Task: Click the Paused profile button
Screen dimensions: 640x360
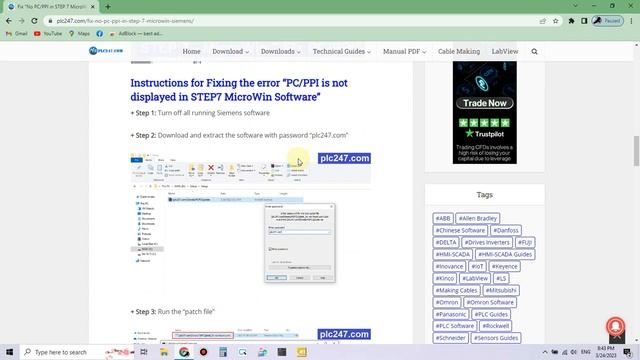Action: (608, 21)
